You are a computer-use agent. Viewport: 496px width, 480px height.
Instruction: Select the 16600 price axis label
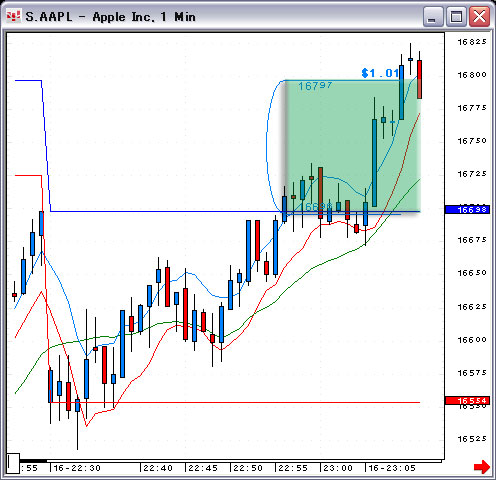472,340
